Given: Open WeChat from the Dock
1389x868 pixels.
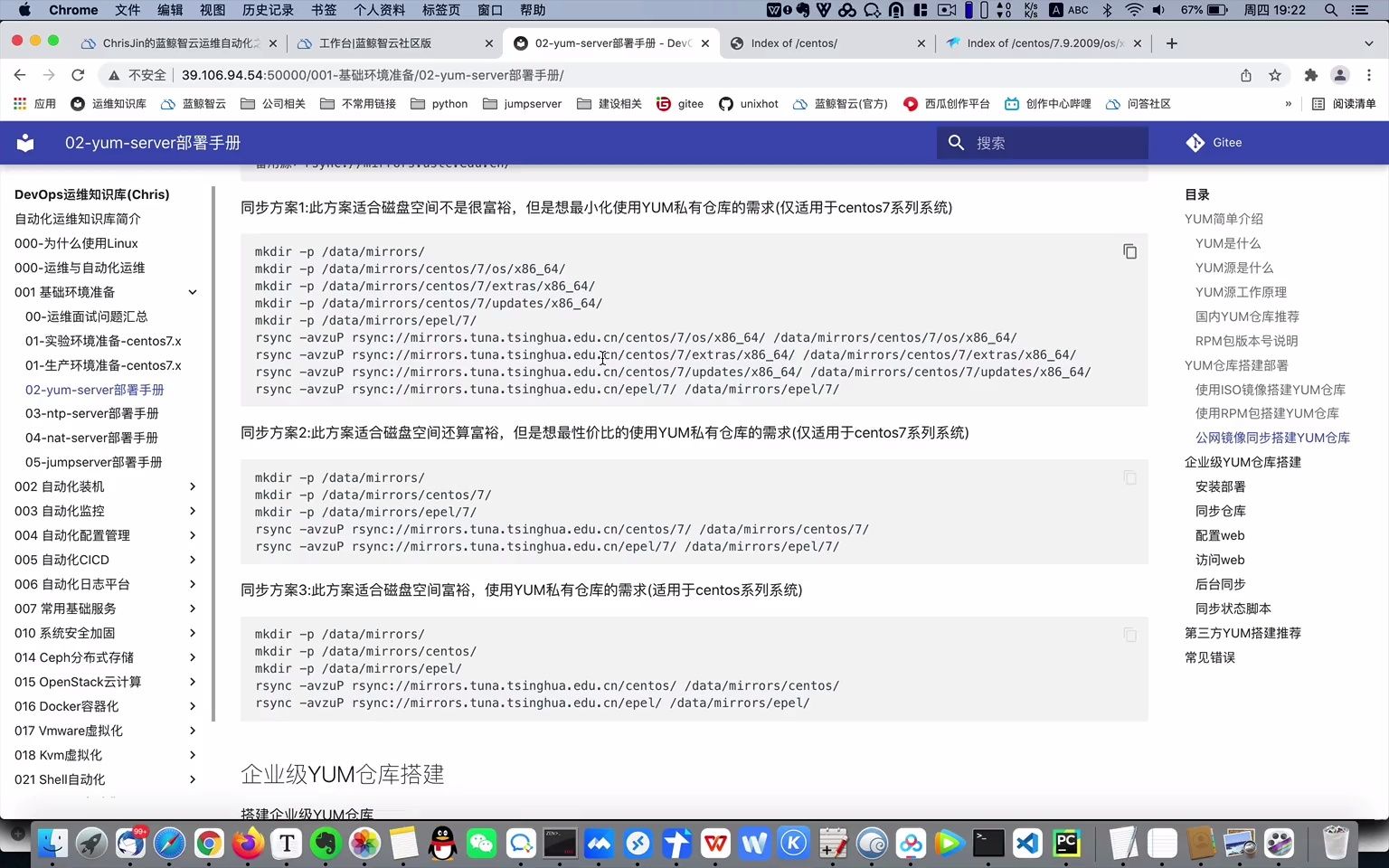Looking at the screenshot, I should pos(481,844).
